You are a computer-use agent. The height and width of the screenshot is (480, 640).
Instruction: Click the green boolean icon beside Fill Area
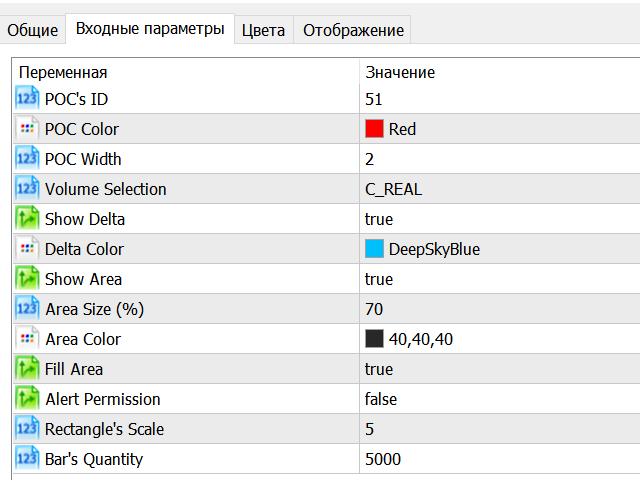point(27,369)
